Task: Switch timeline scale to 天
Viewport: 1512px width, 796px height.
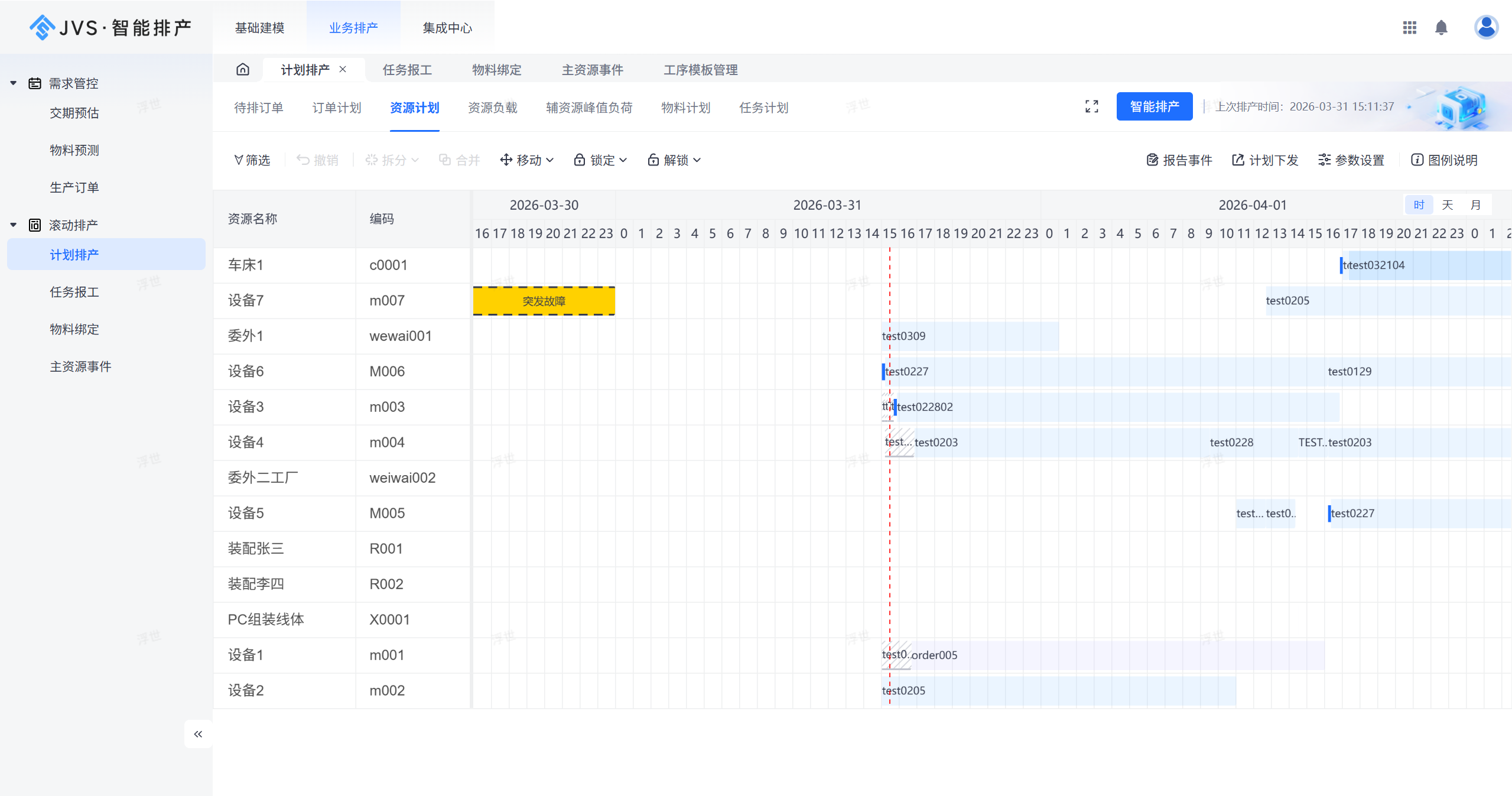Action: pos(1447,205)
